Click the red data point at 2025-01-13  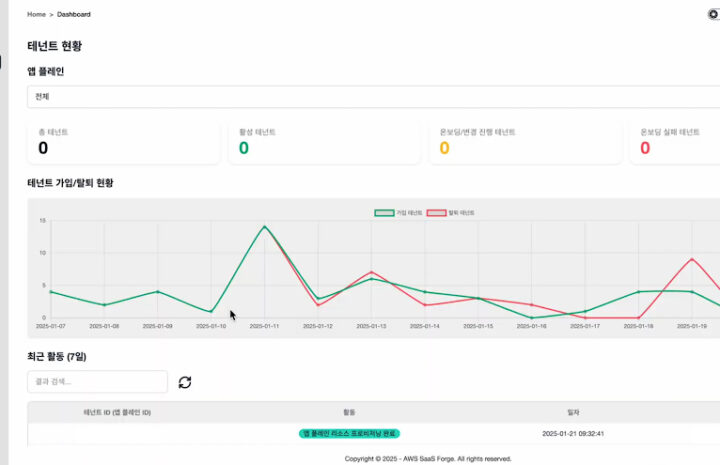(371, 272)
